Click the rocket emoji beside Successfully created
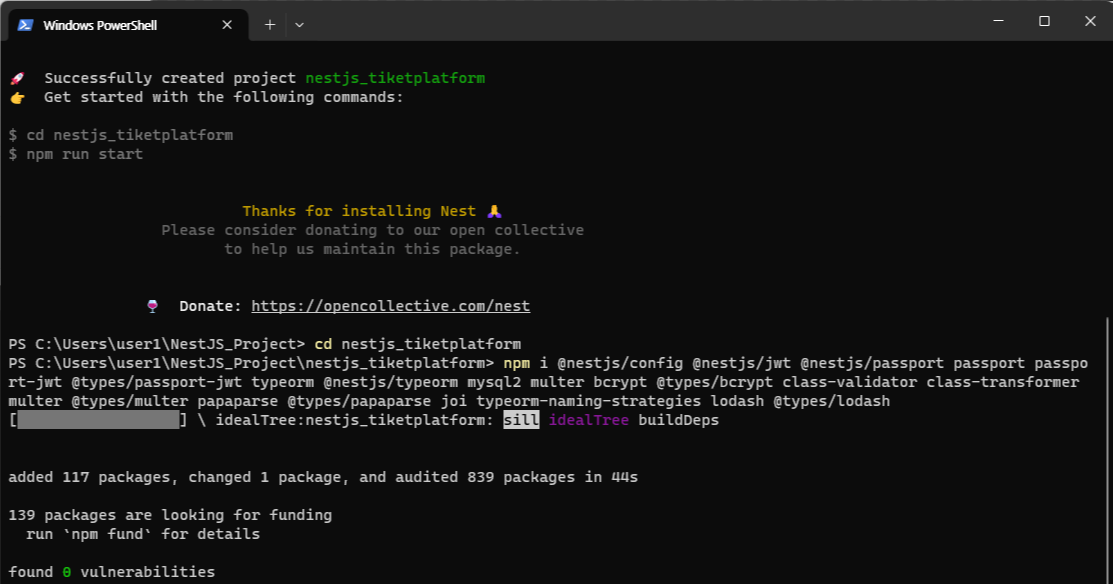Image resolution: width=1113 pixels, height=584 pixels. click(x=17, y=78)
